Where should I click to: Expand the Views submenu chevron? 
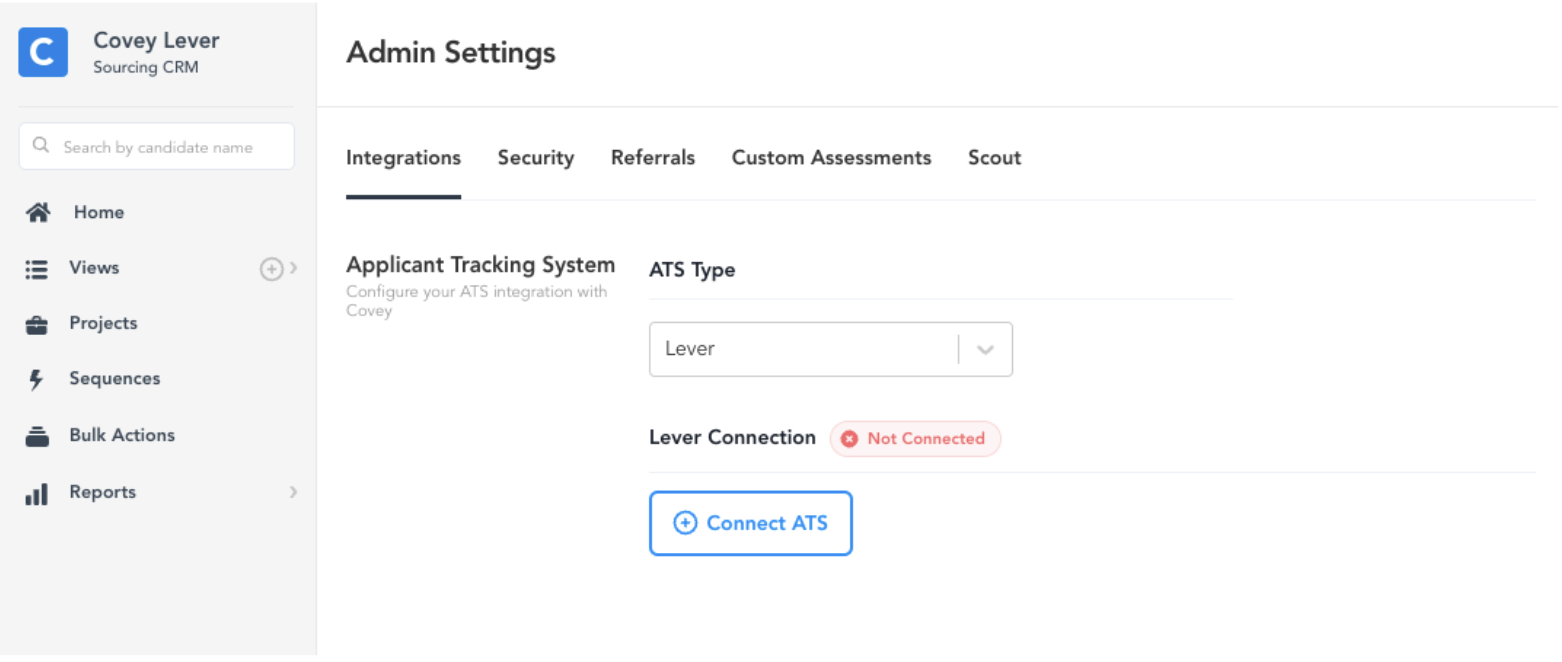pyautogui.click(x=293, y=268)
